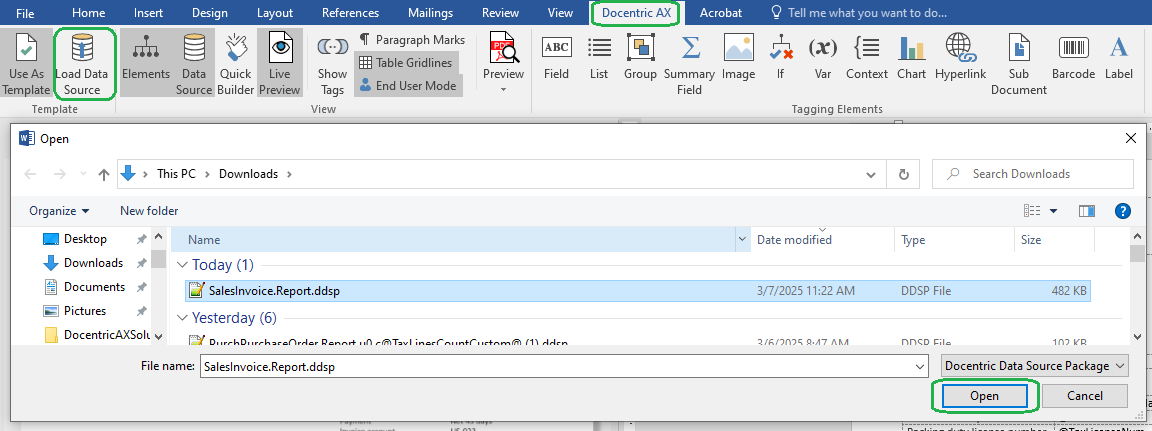Toggle the preview pane icon
Viewport: 1152px width, 431px height.
point(1087,211)
